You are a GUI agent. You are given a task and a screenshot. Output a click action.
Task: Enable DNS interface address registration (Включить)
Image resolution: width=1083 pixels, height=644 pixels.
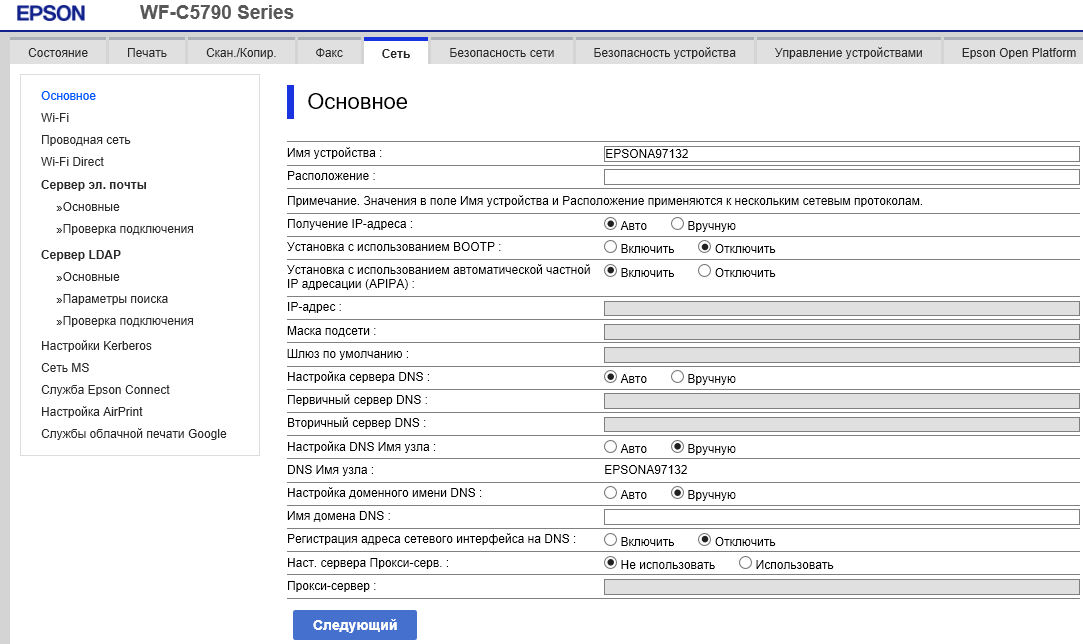pos(611,541)
